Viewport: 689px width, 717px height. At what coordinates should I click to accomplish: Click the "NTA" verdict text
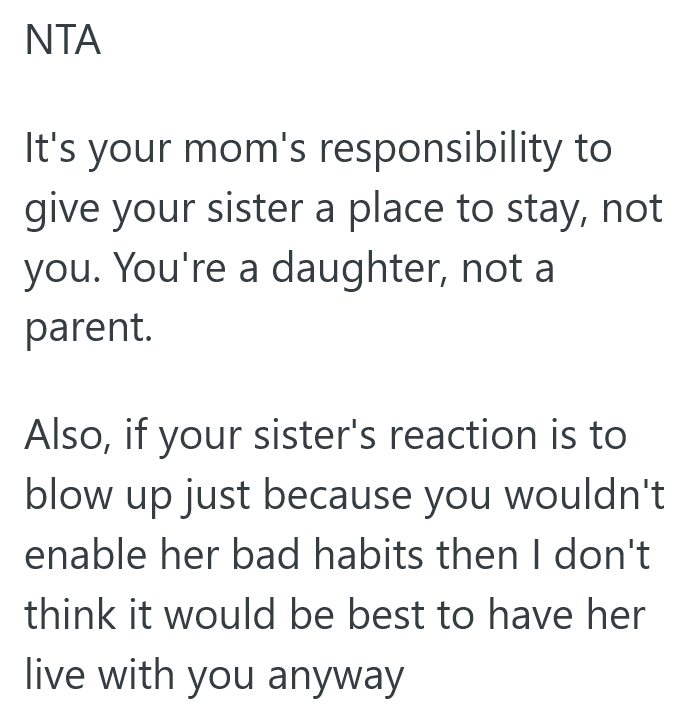click(62, 41)
